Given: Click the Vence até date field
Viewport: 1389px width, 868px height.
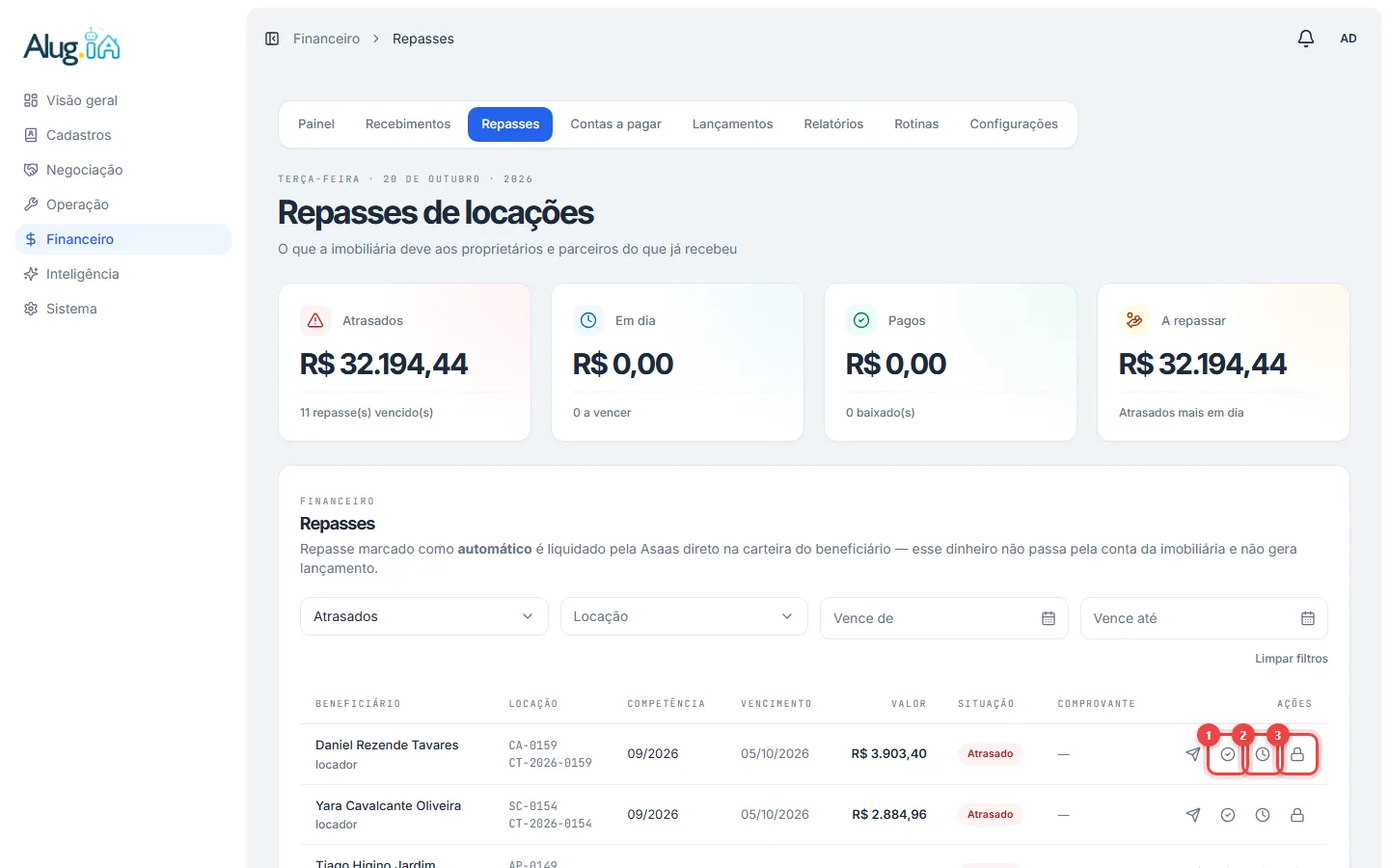Looking at the screenshot, I should pos(1204,618).
